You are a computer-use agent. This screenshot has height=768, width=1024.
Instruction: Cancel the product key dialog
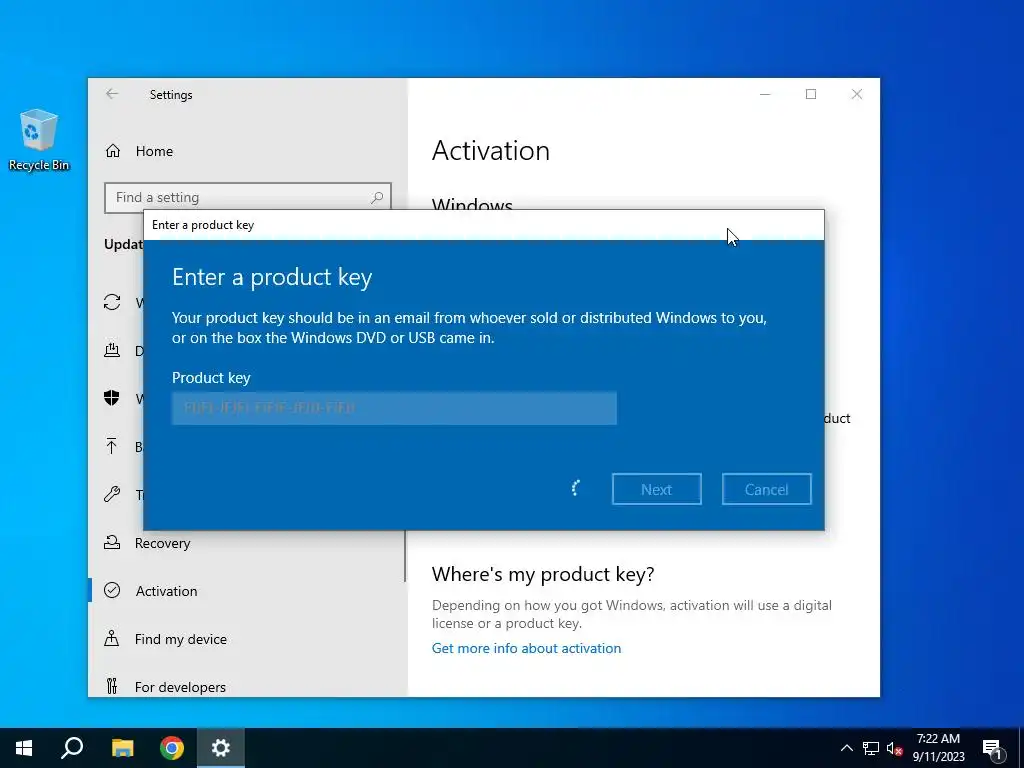point(767,489)
